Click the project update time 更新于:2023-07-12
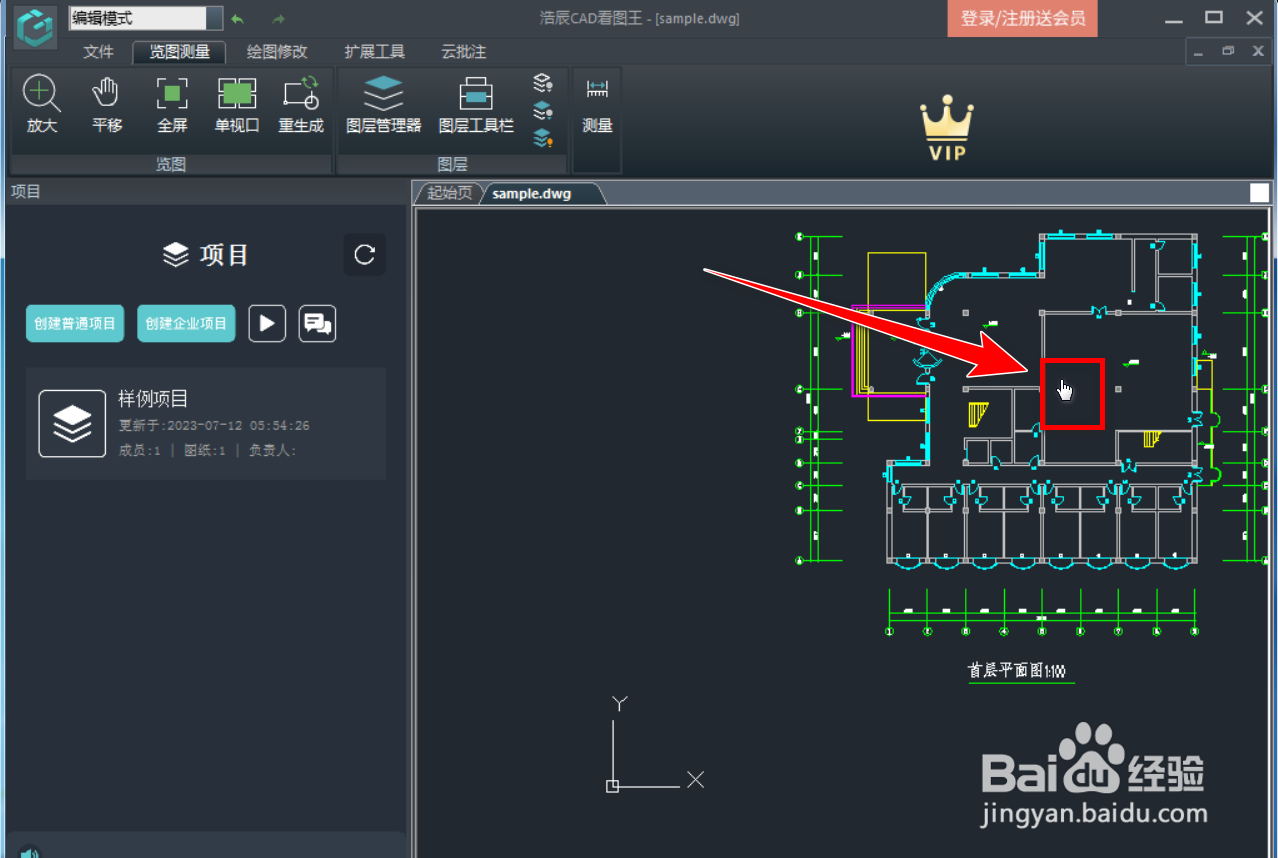This screenshot has width=1278, height=858. (214, 426)
